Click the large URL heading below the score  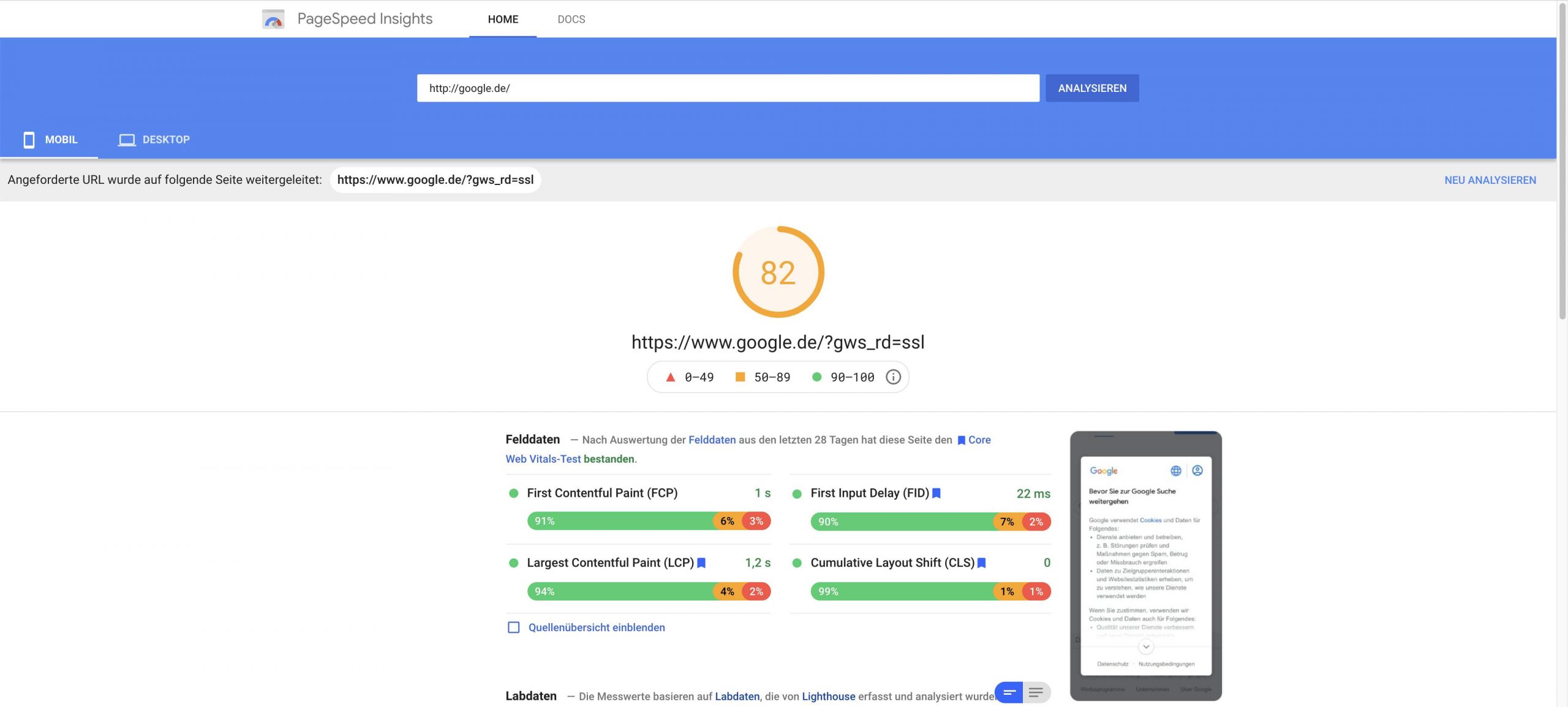click(x=778, y=342)
